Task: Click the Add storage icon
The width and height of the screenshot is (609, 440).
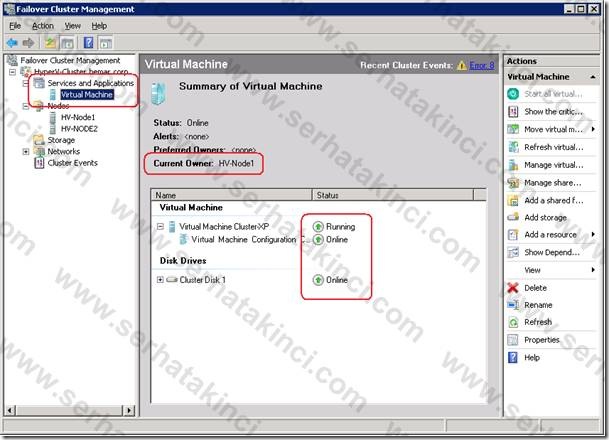Action: 513,217
